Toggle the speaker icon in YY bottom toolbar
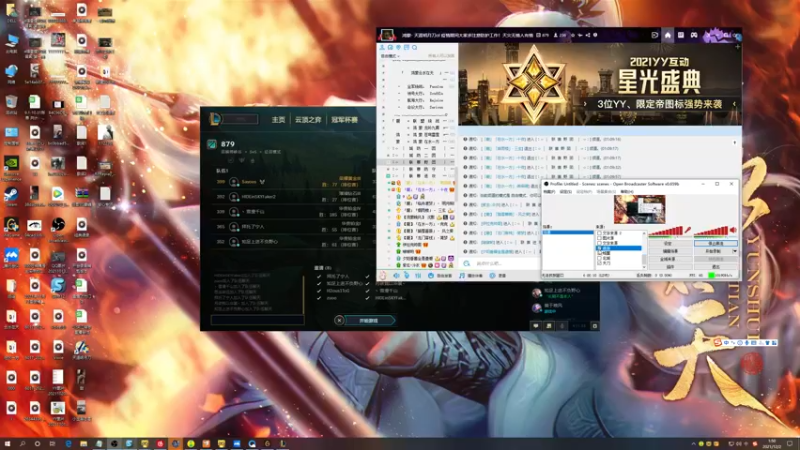Screen dimensions: 800x450 396,275
